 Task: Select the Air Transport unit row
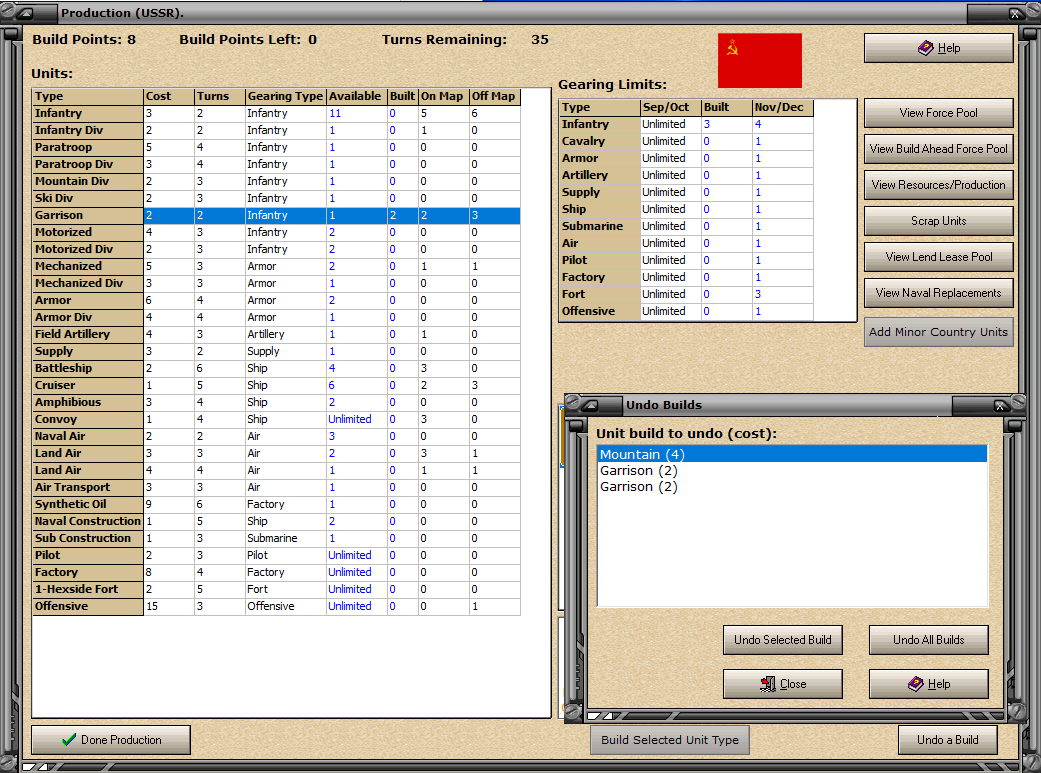tap(276, 487)
